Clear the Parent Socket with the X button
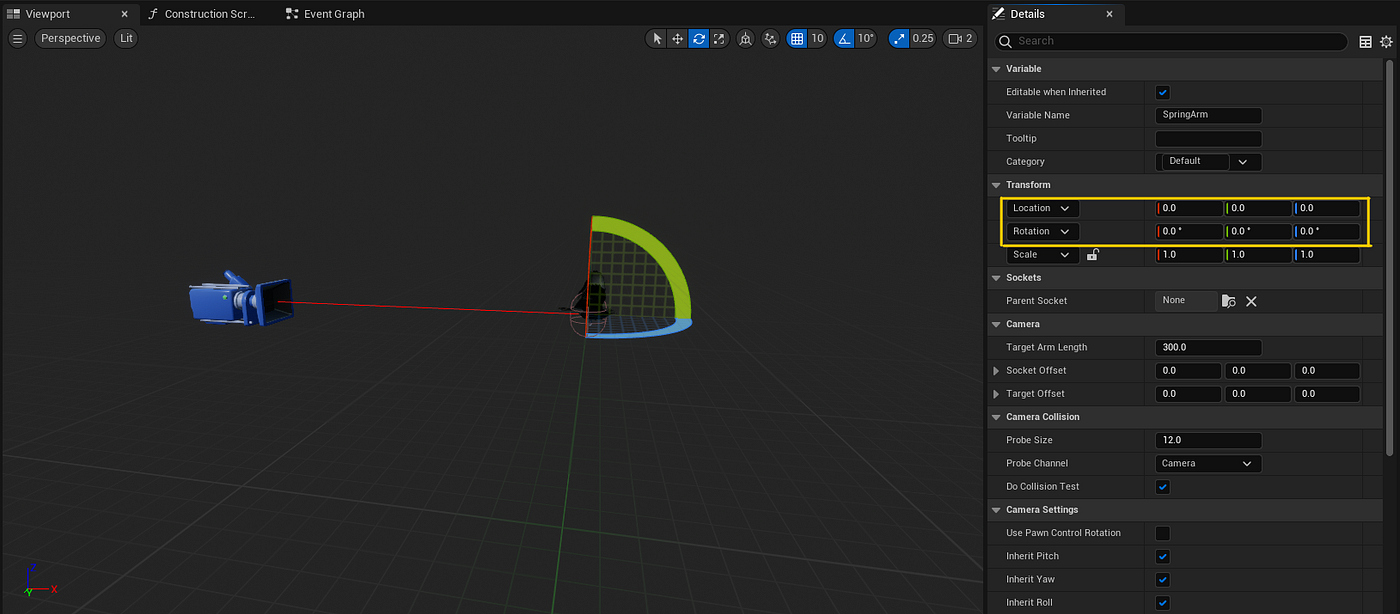 [x=1250, y=300]
